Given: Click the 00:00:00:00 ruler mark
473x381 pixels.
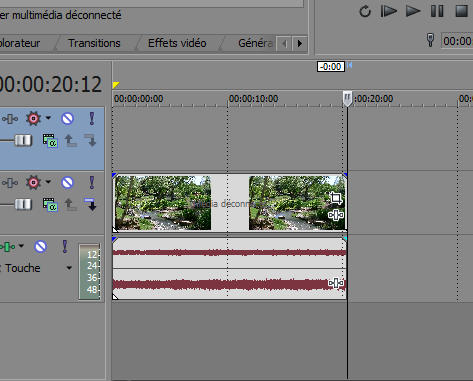Looking at the screenshot, I should 138,99.
